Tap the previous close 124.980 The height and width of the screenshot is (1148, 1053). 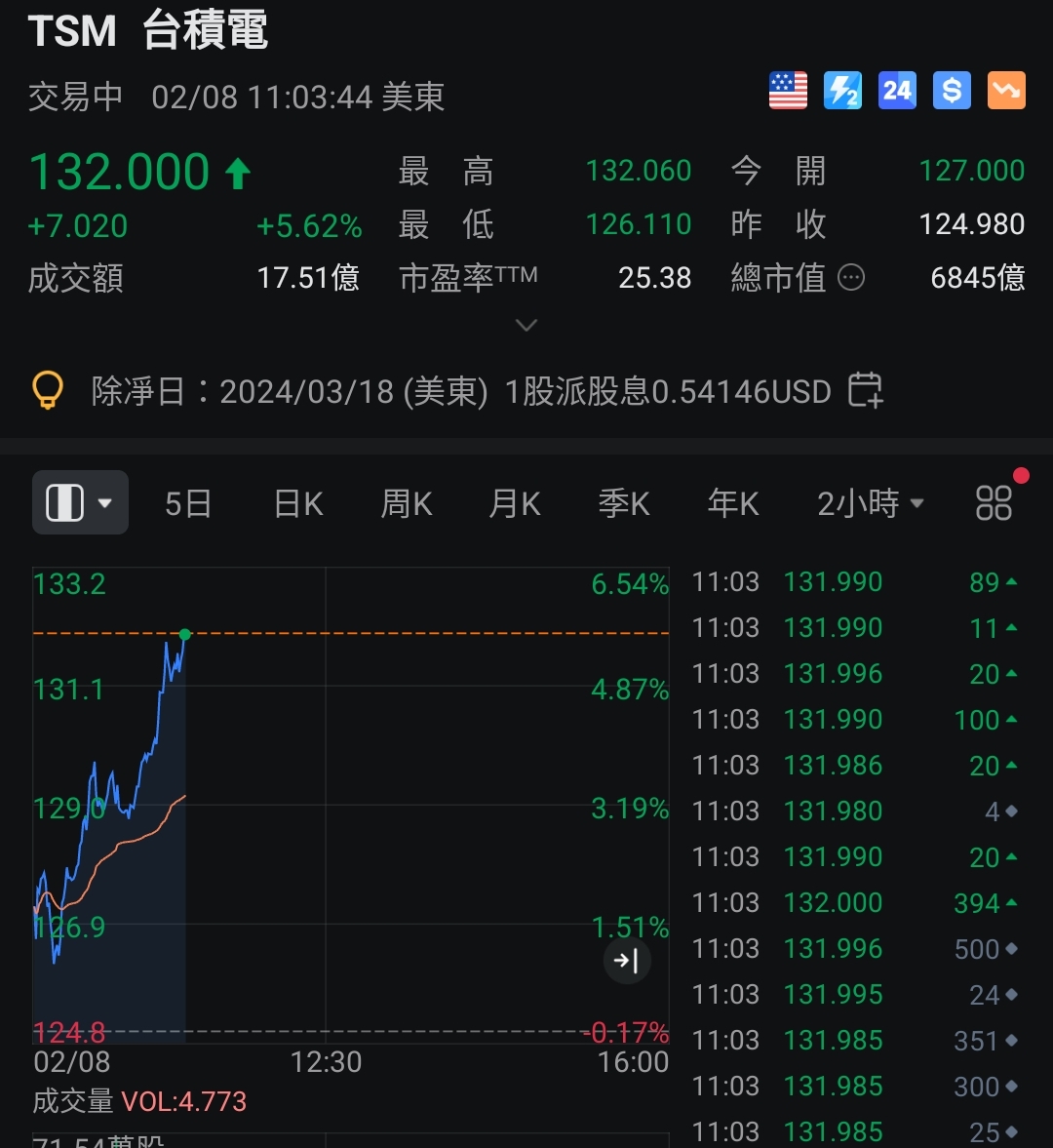point(971,224)
